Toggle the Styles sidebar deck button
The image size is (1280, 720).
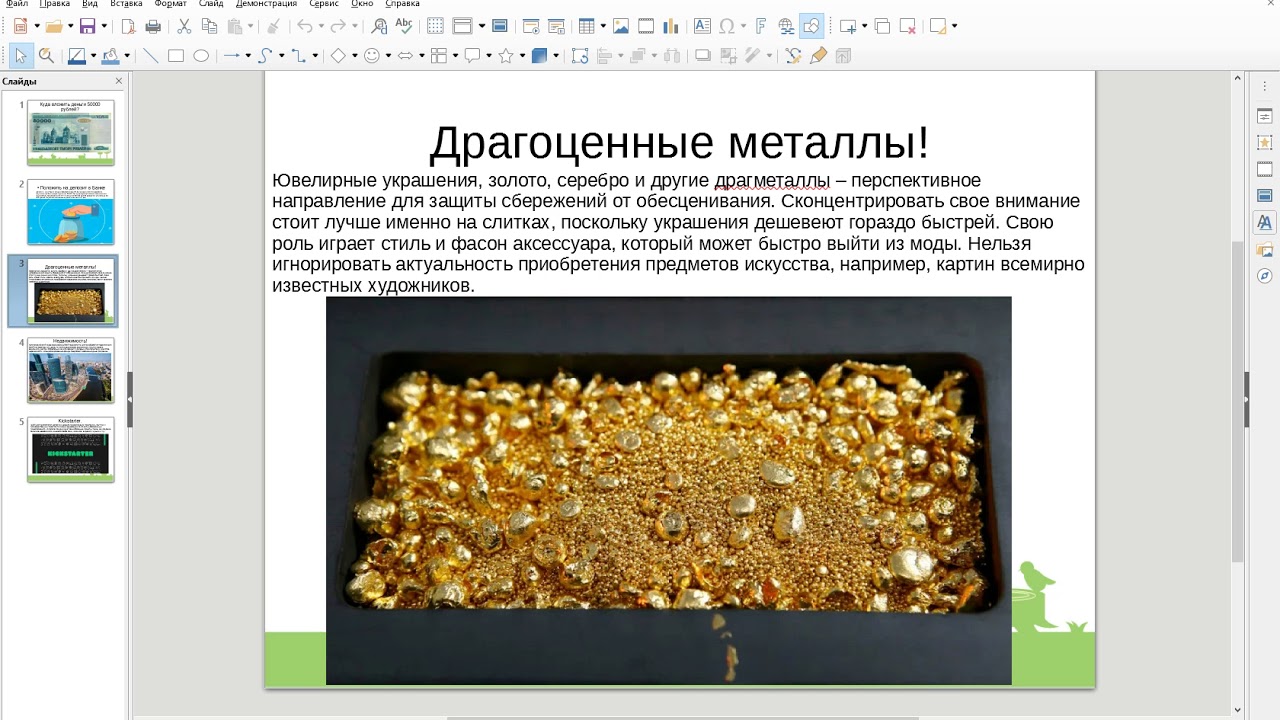[1264, 222]
